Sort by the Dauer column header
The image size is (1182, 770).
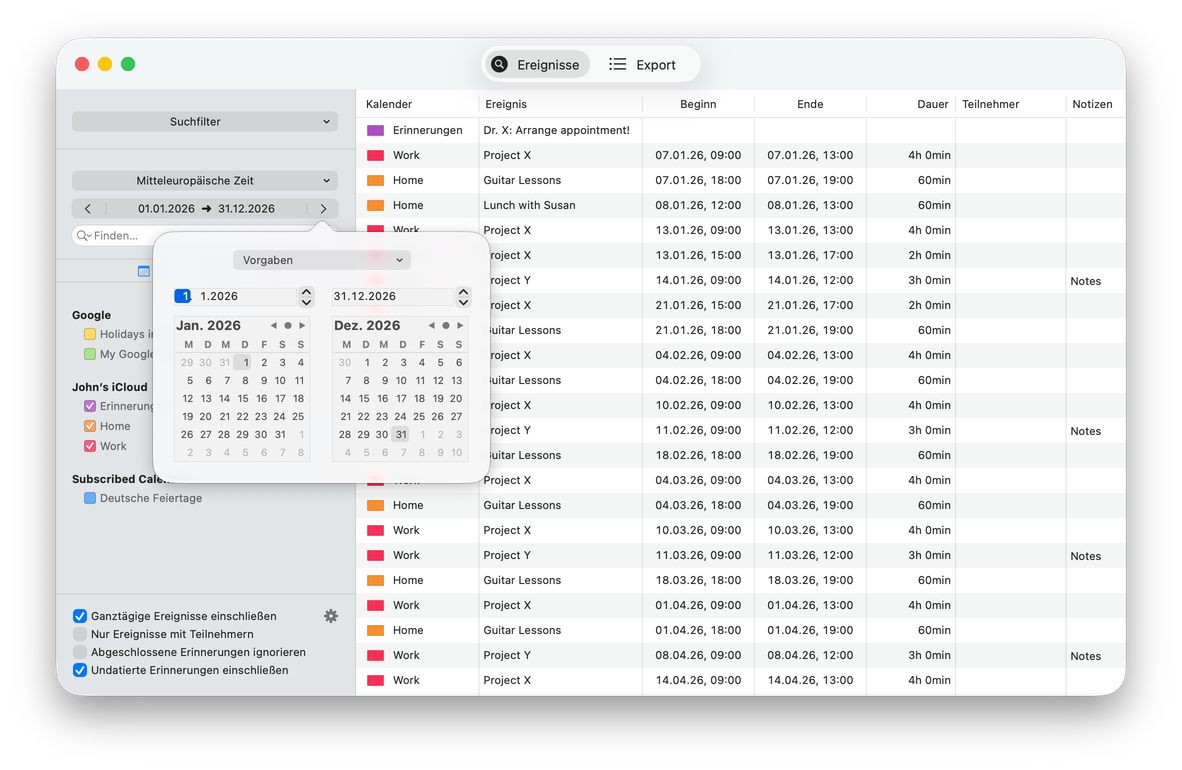click(x=911, y=104)
